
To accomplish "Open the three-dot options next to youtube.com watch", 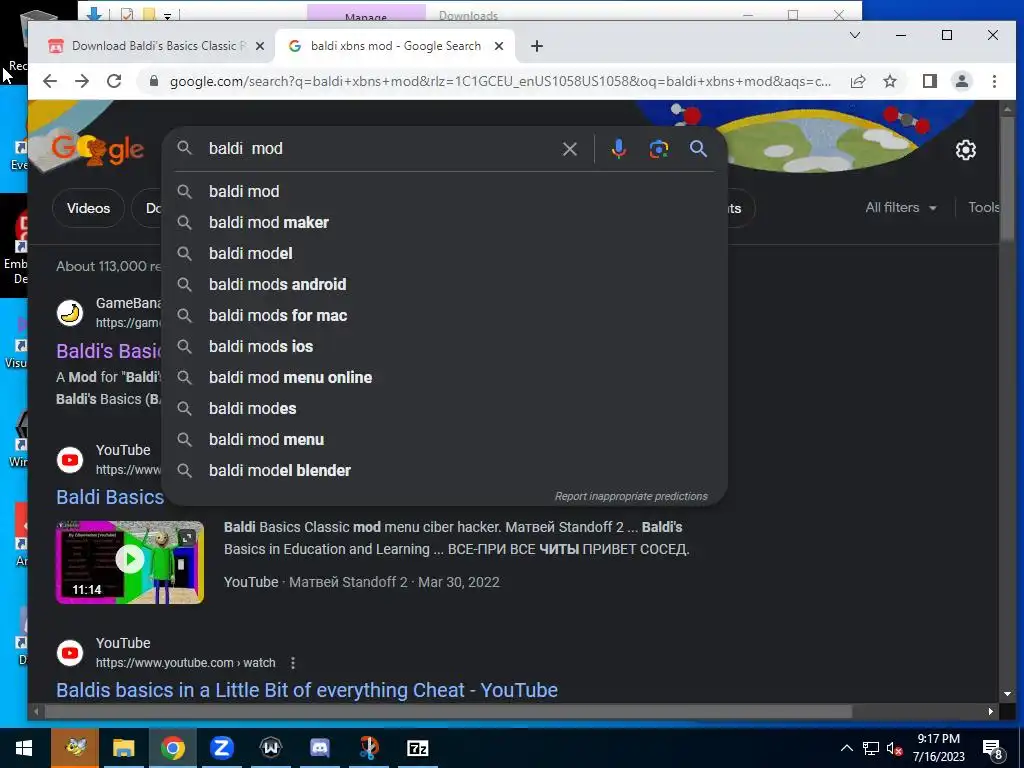I will click(x=293, y=663).
